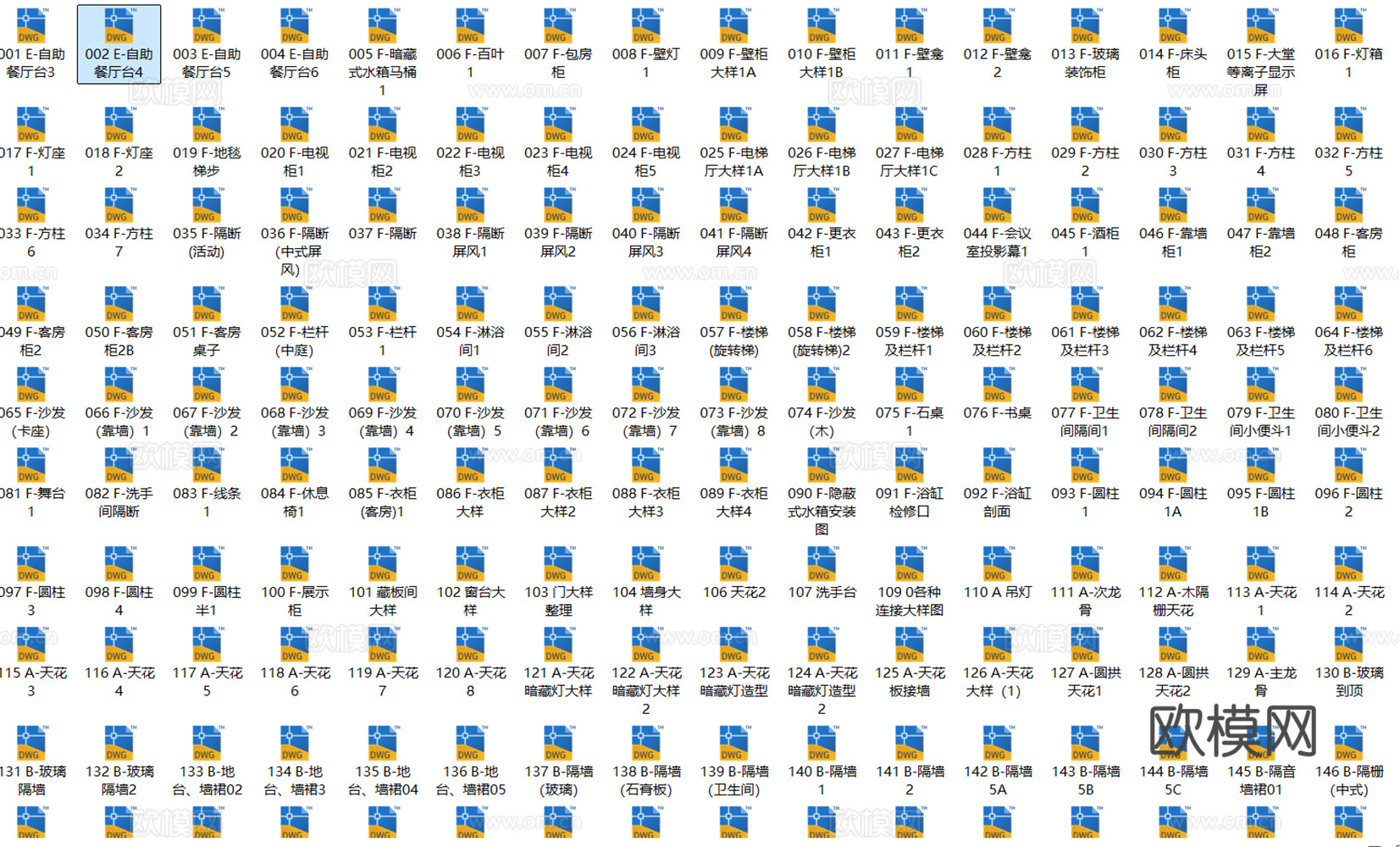The height and width of the screenshot is (847, 1400).
Task: Click the DWG icon for 130 B-玻璃到顶
Action: (1349, 645)
